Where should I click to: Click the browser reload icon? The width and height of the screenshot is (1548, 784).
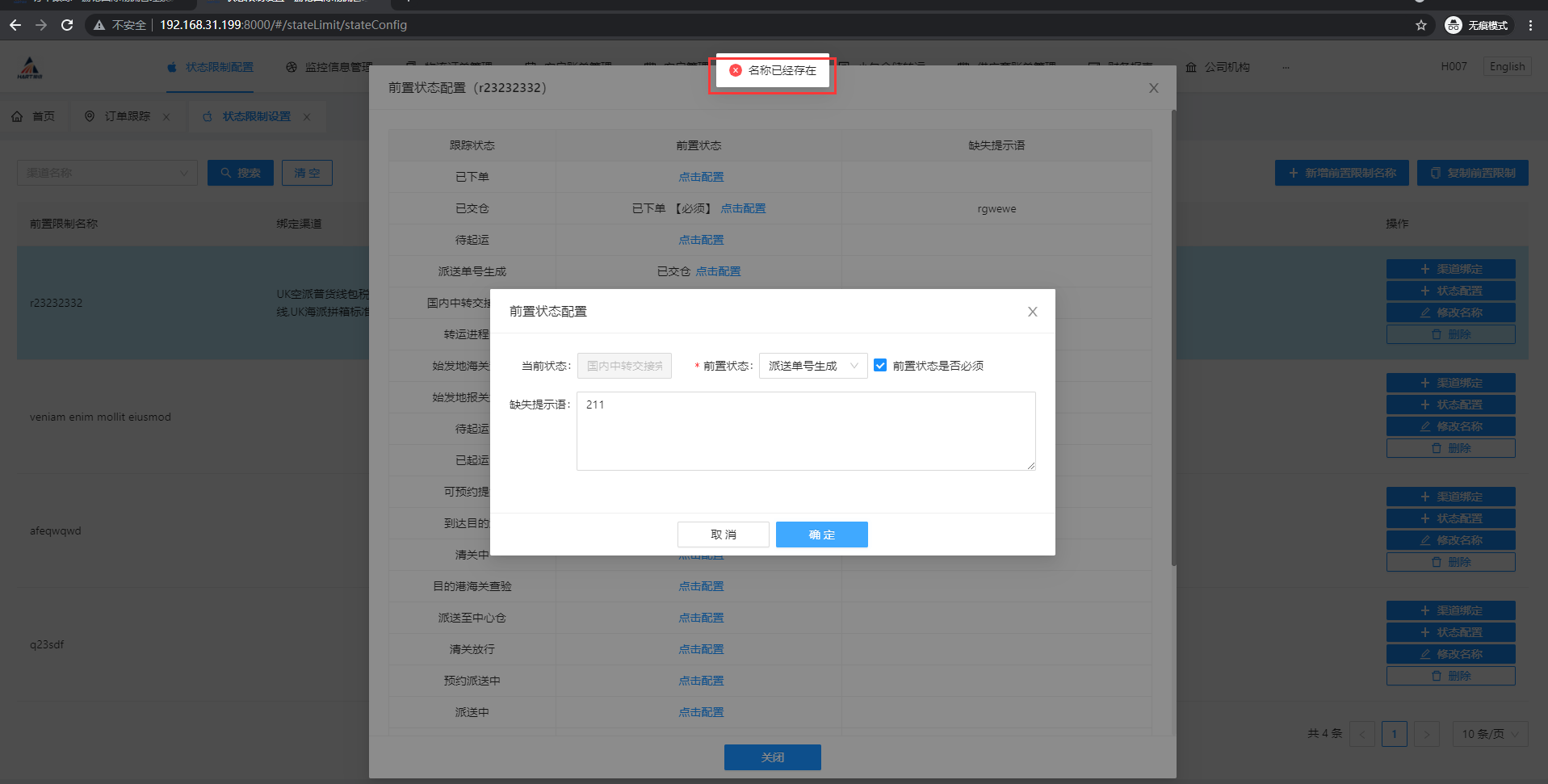point(67,25)
